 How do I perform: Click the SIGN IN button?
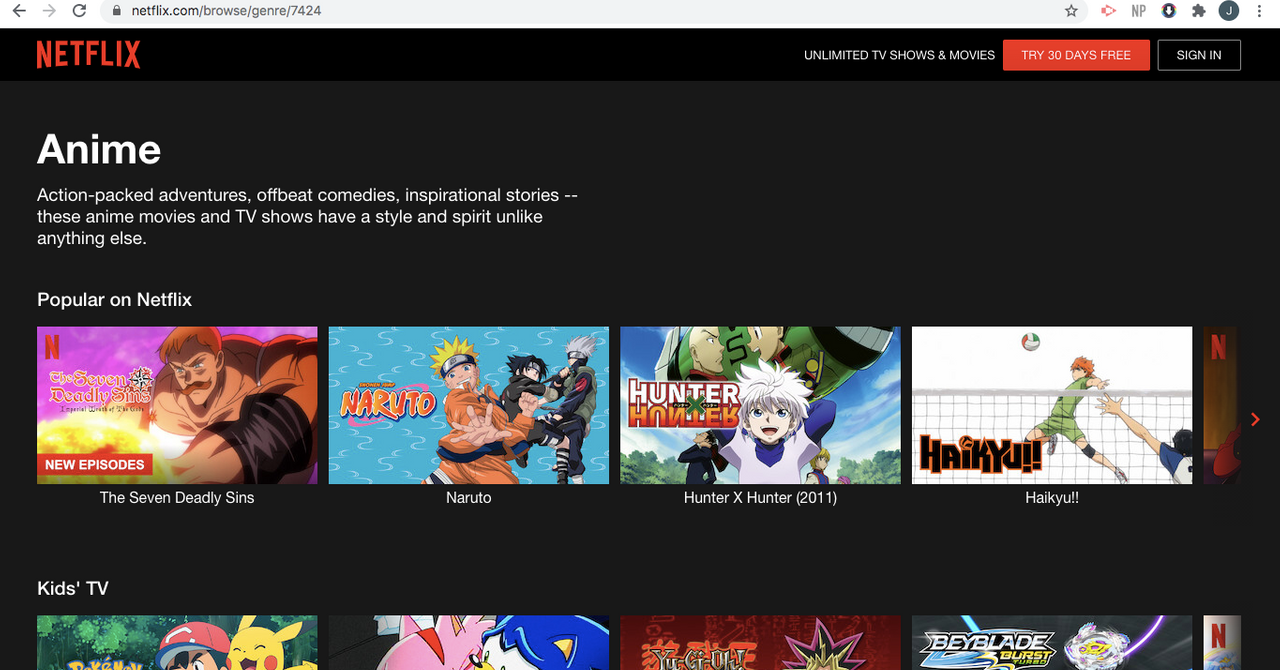pyautogui.click(x=1199, y=55)
